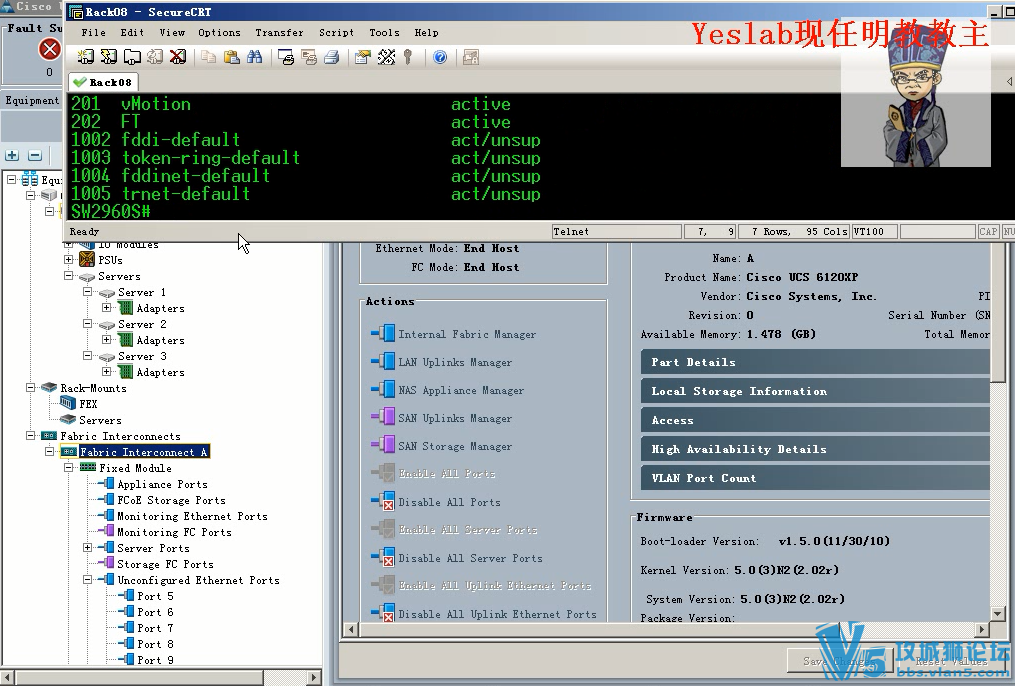Collapse the Servers tree node
The height and width of the screenshot is (686, 1015).
(69, 276)
